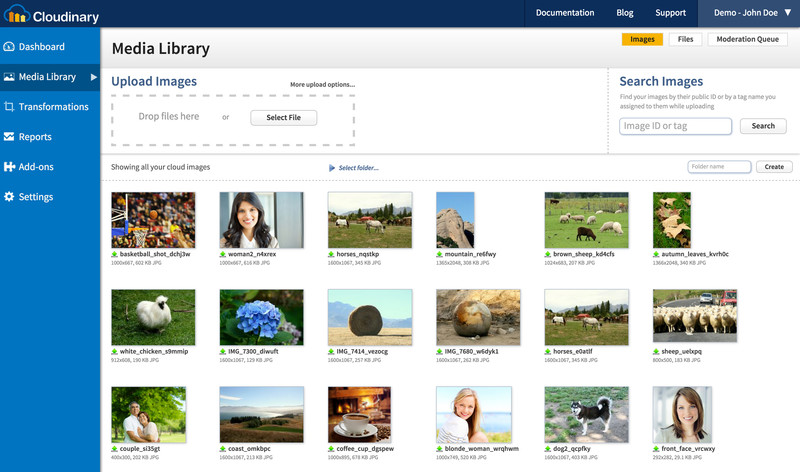Open Documentation in the top navigation
Screen dimensions: 800x472
point(565,13)
